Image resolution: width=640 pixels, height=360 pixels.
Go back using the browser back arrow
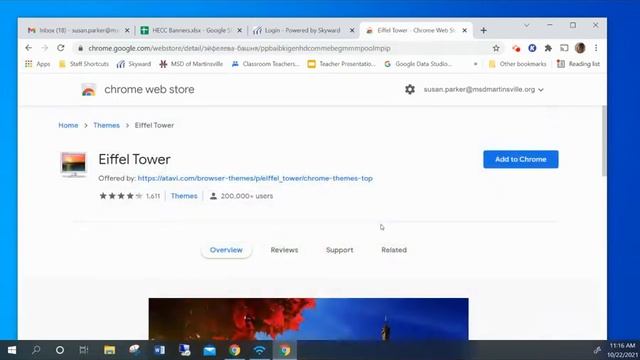click(28, 48)
